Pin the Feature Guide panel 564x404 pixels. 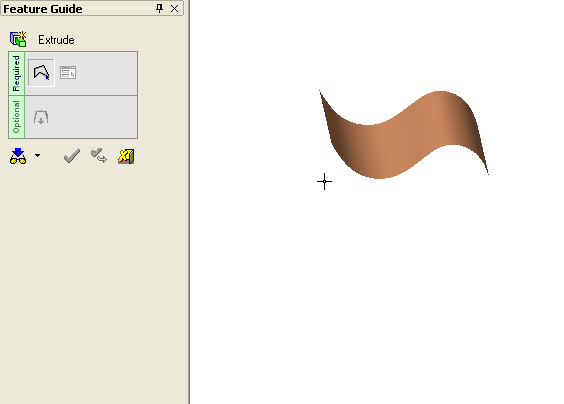coord(159,8)
